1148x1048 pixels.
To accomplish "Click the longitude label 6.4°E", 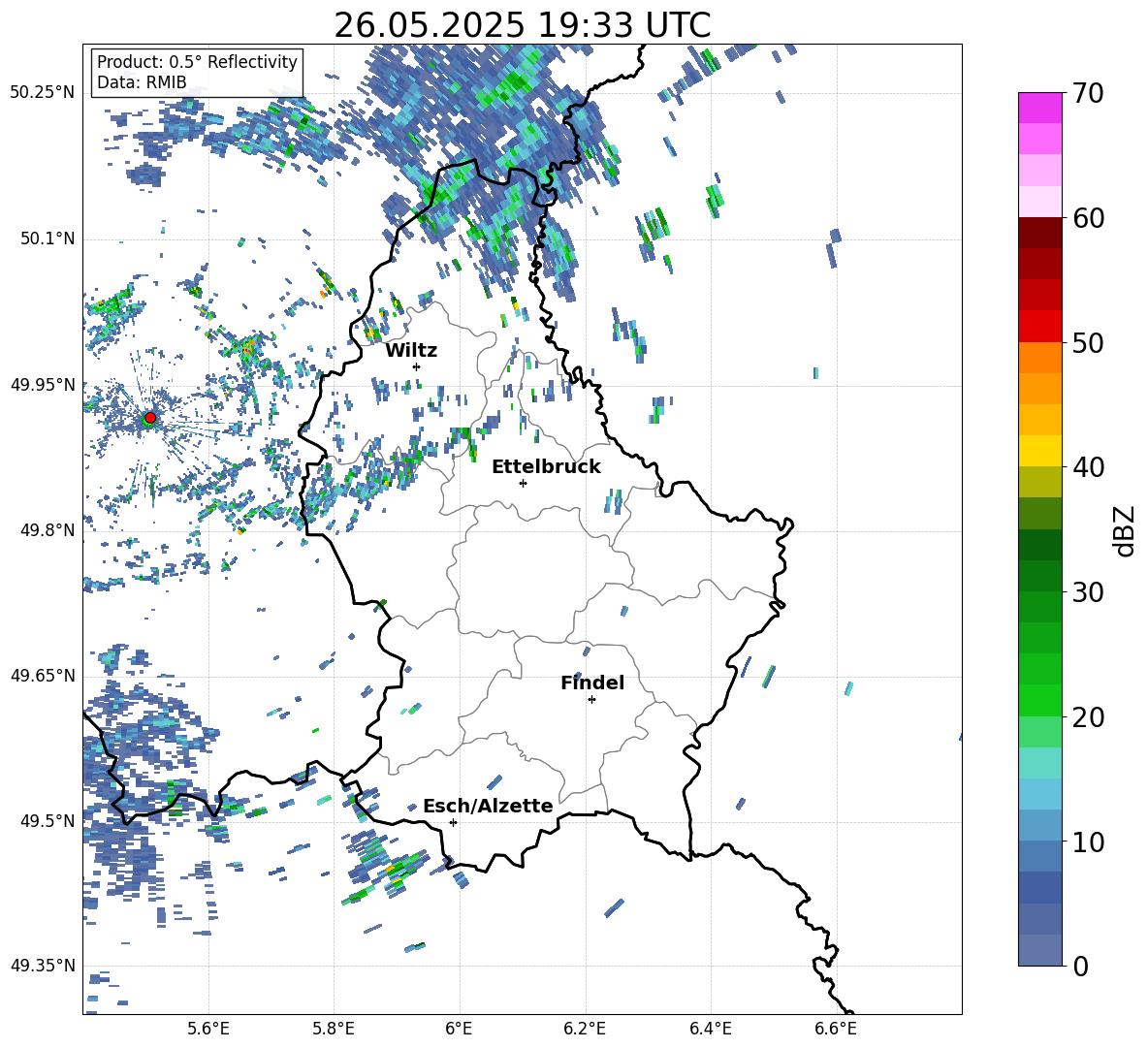I will (x=710, y=1029).
